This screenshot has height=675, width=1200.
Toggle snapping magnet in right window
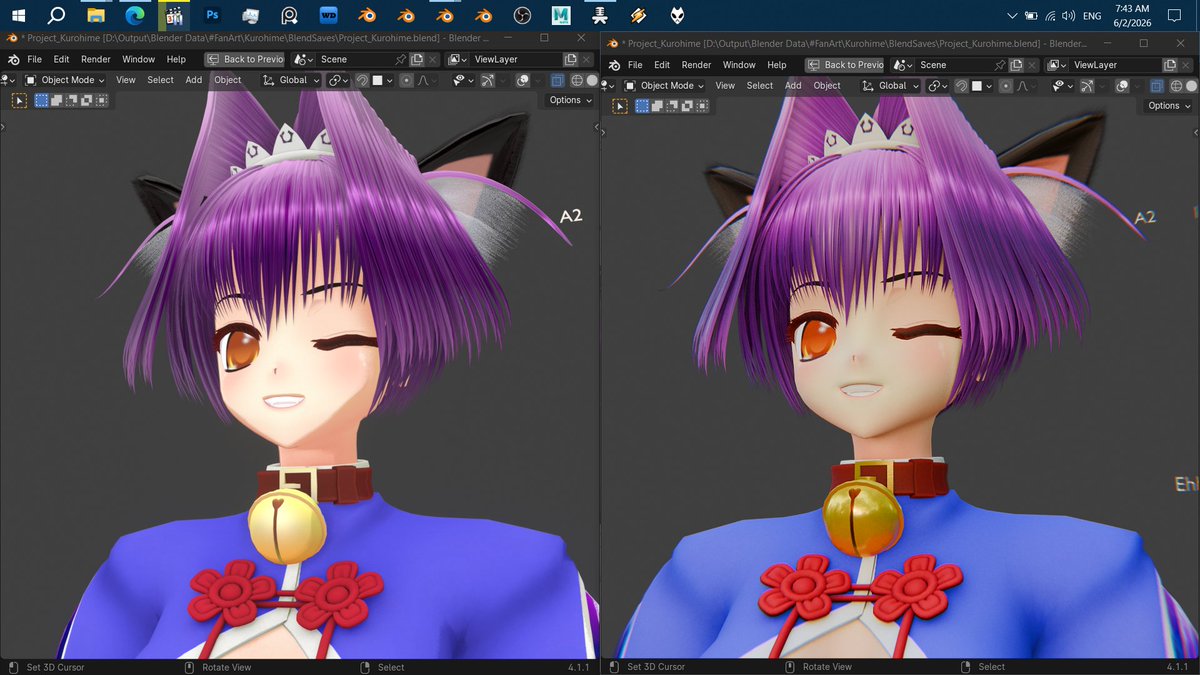(961, 86)
